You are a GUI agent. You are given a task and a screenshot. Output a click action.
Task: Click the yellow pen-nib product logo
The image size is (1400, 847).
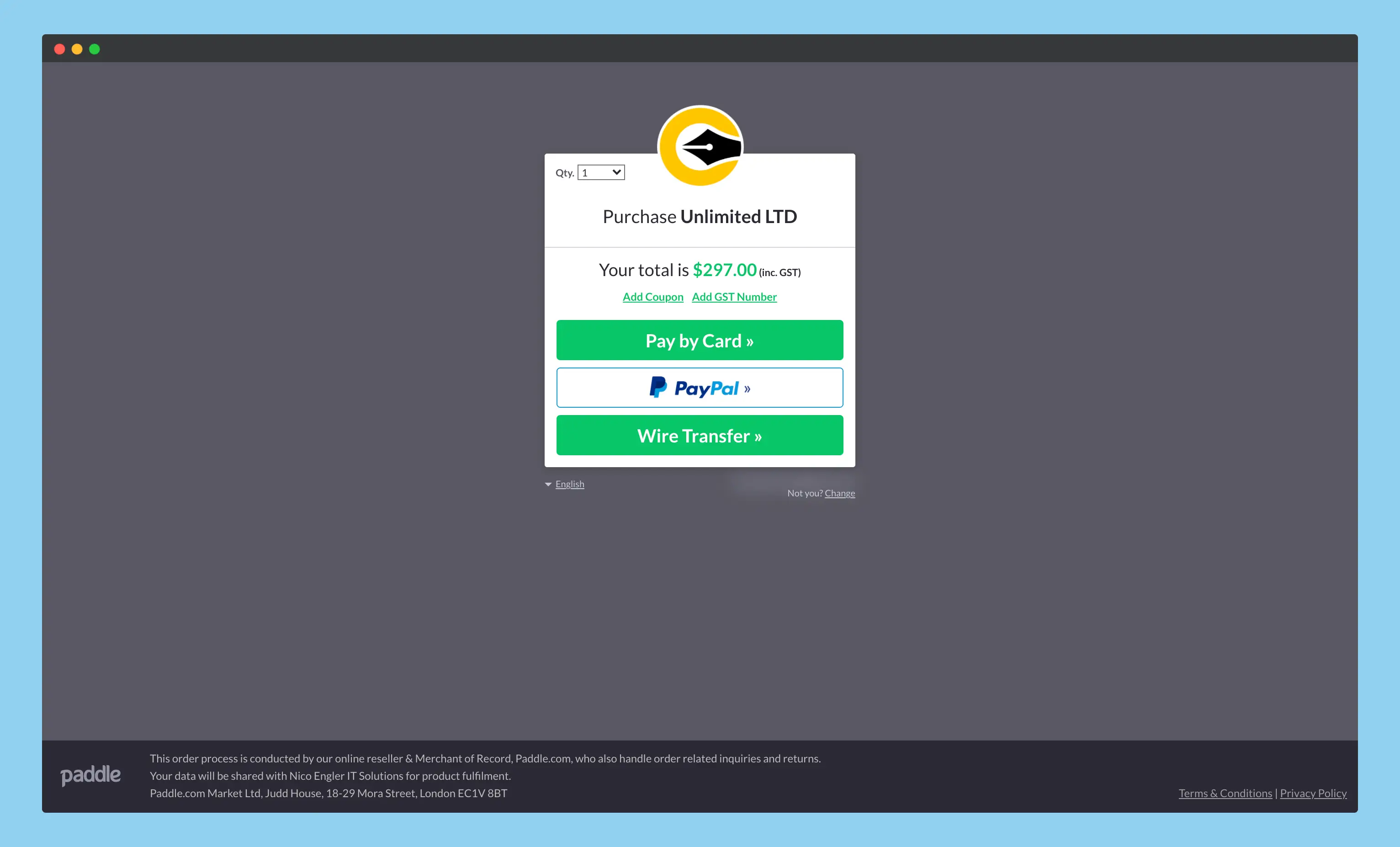[x=700, y=146]
